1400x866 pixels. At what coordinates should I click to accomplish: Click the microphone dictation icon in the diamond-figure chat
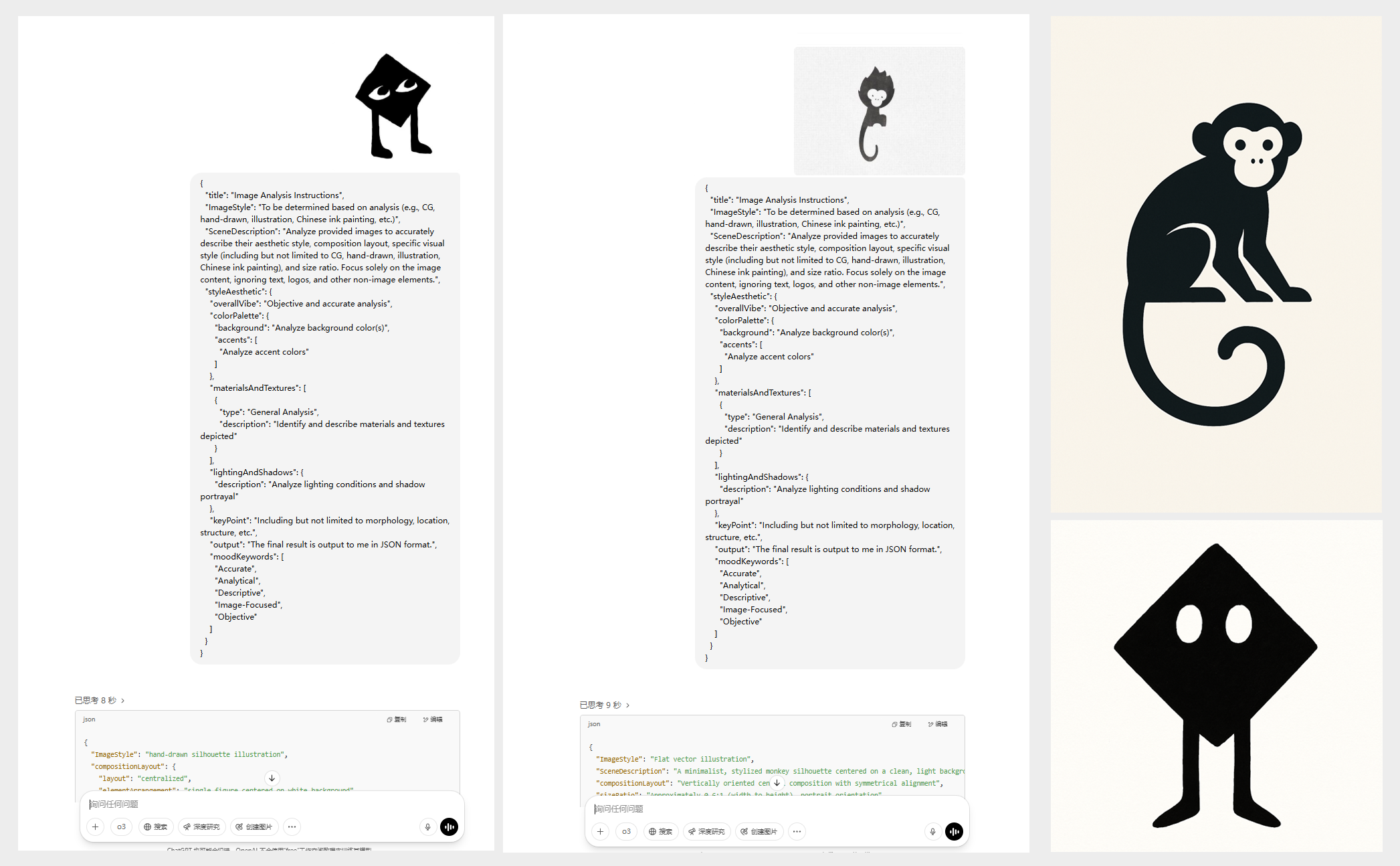click(x=428, y=827)
